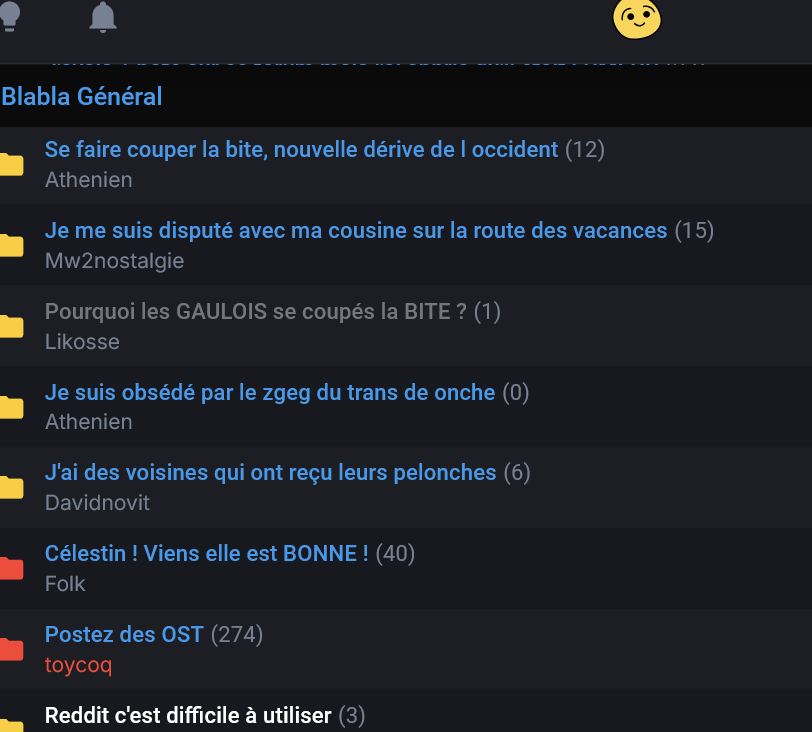812x732 pixels.
Task: Visit author toycoq's profile
Action: tap(78, 665)
